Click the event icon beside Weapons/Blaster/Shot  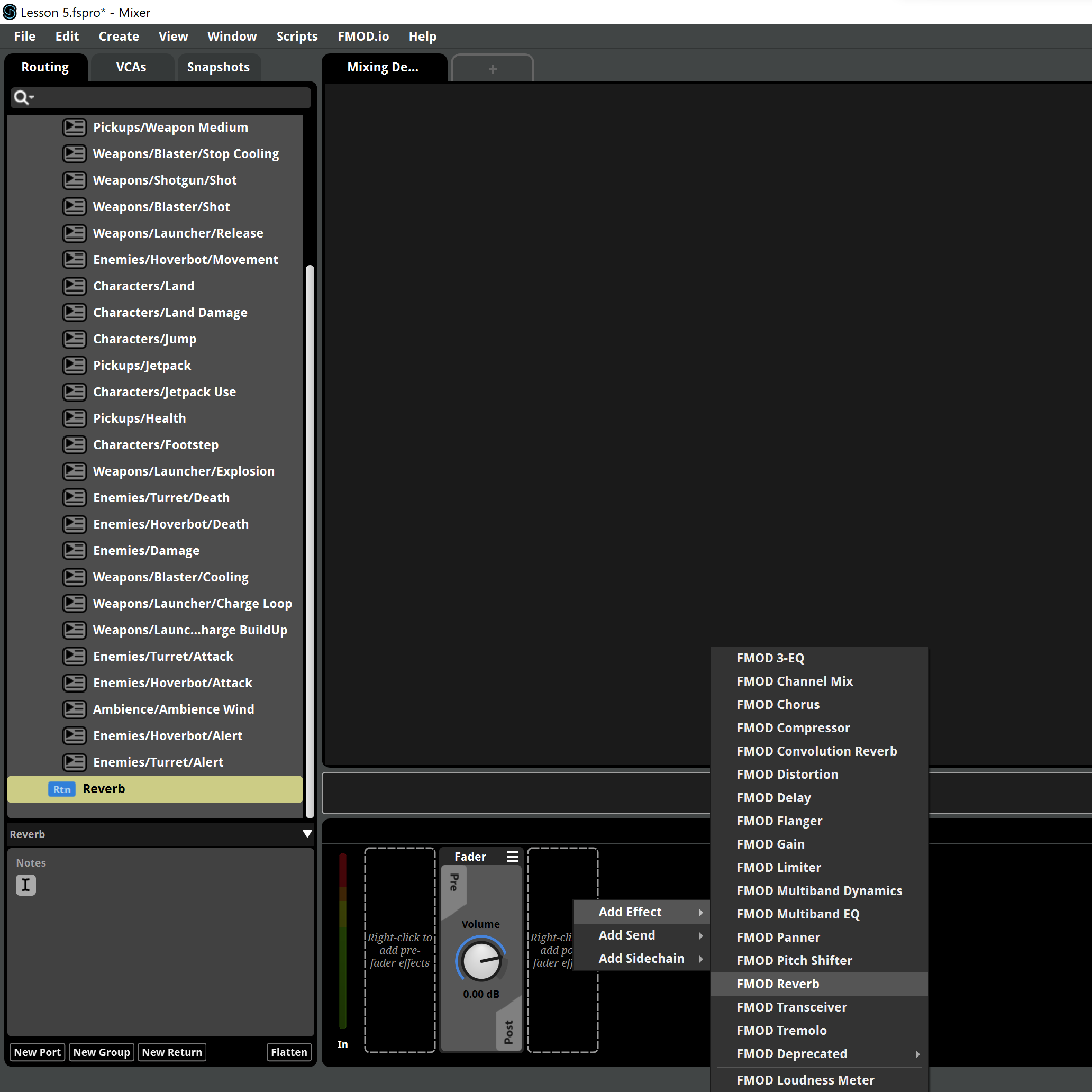tap(74, 207)
